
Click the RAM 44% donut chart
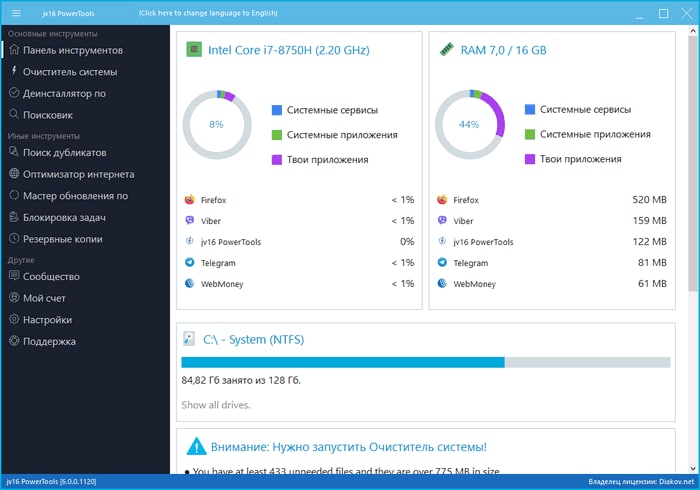[x=470, y=125]
